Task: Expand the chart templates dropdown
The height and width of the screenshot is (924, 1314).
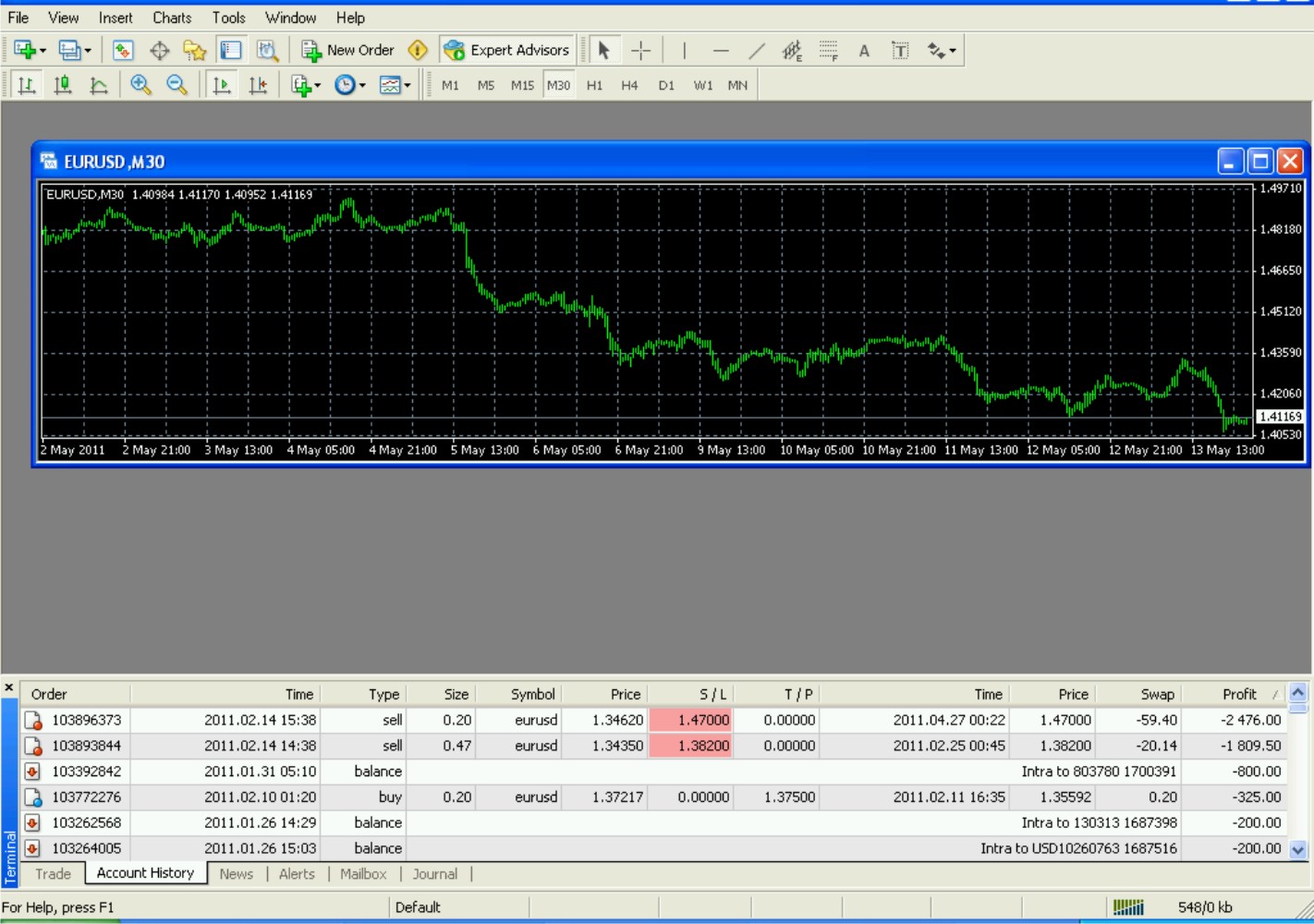Action: point(407,85)
